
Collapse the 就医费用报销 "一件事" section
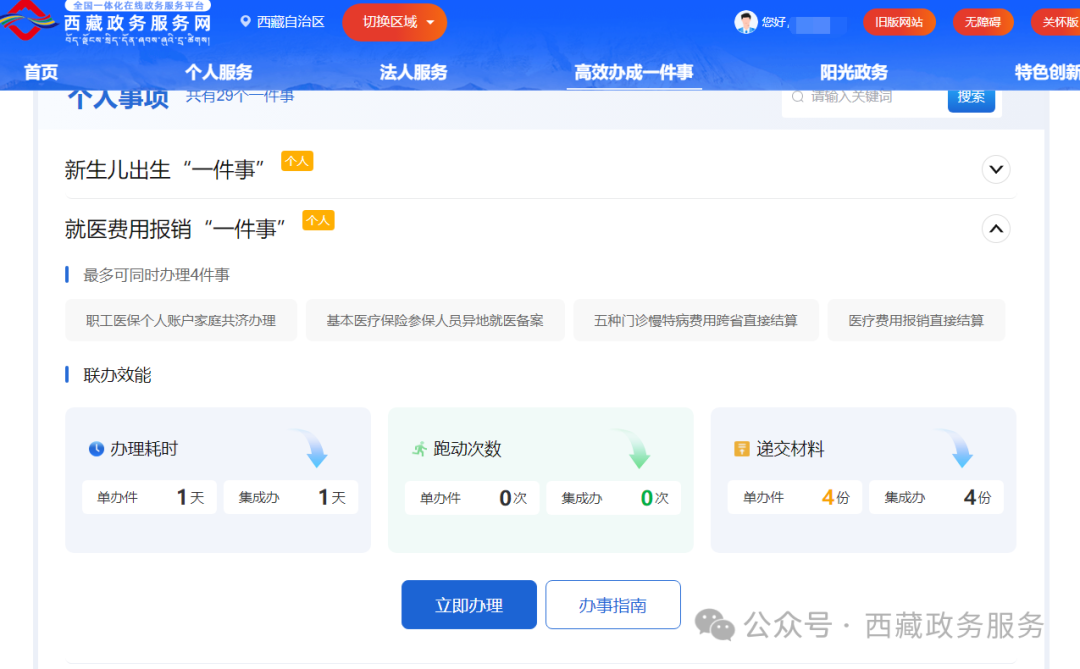(995, 229)
